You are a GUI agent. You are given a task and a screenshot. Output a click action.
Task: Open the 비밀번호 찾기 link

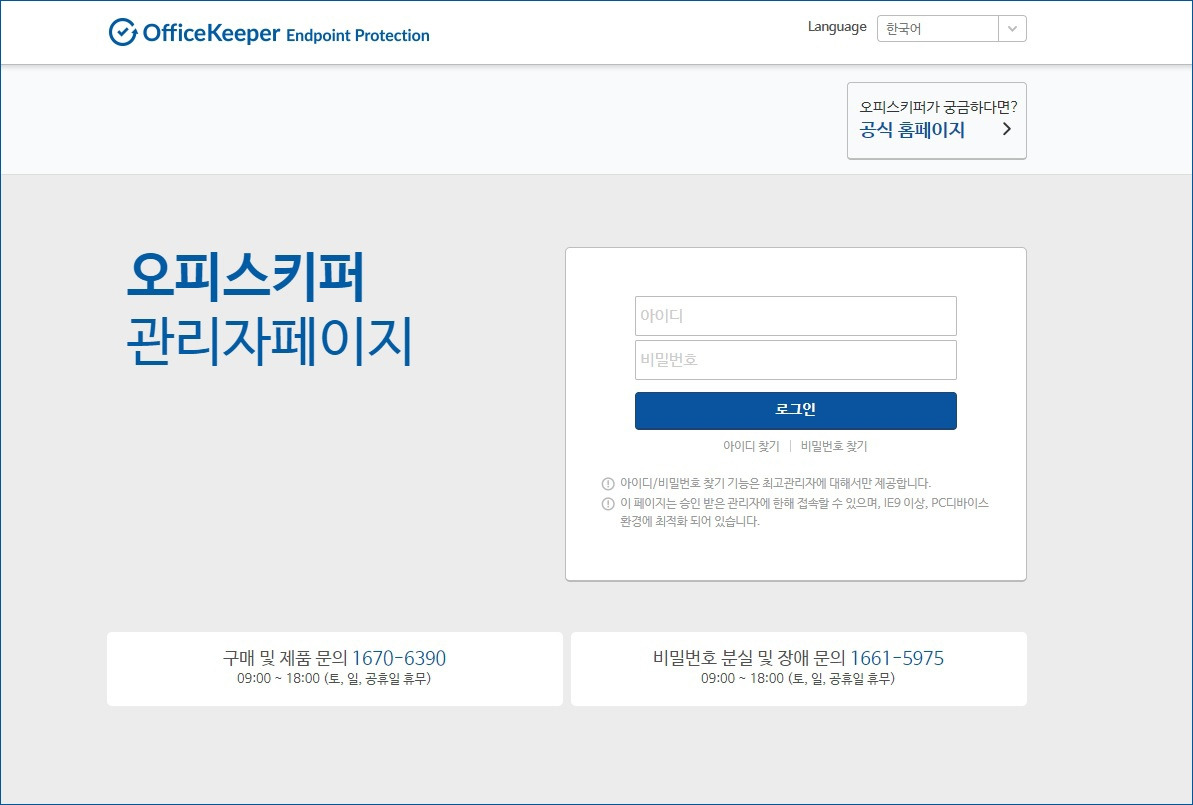tap(834, 447)
